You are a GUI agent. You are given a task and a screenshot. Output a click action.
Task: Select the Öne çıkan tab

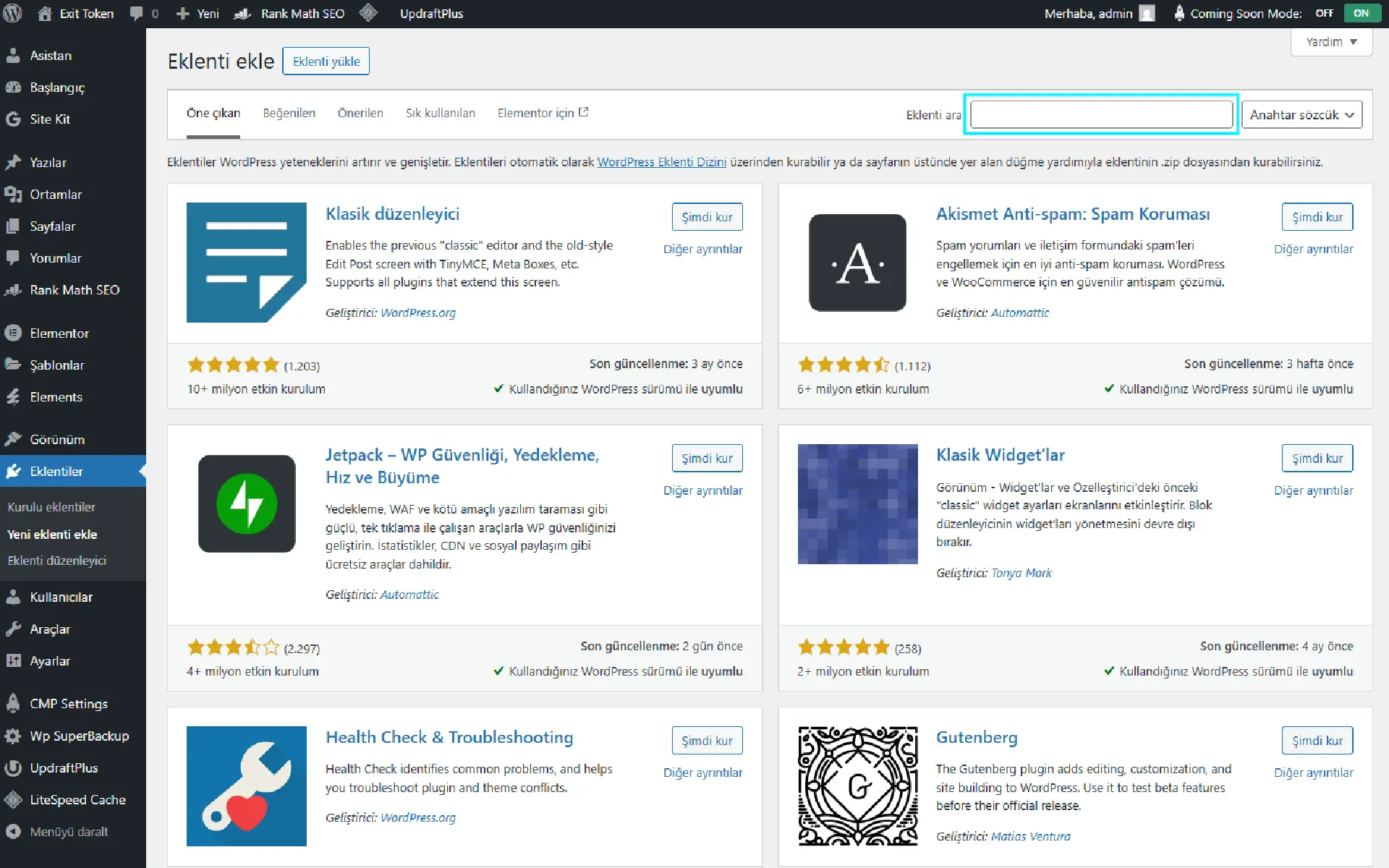click(213, 113)
